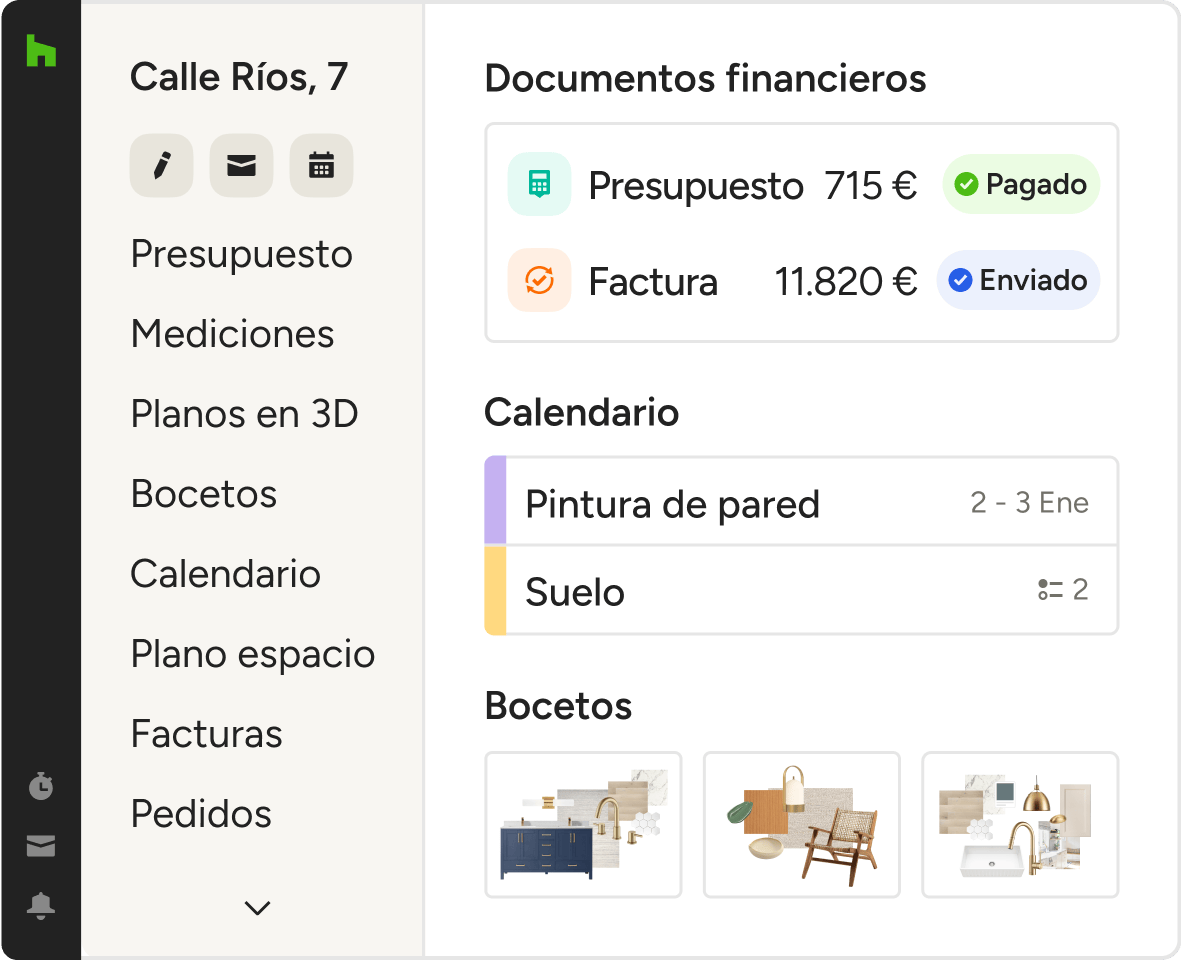Click the Pagado status badge
Viewport: 1181px width, 960px height.
1020,184
